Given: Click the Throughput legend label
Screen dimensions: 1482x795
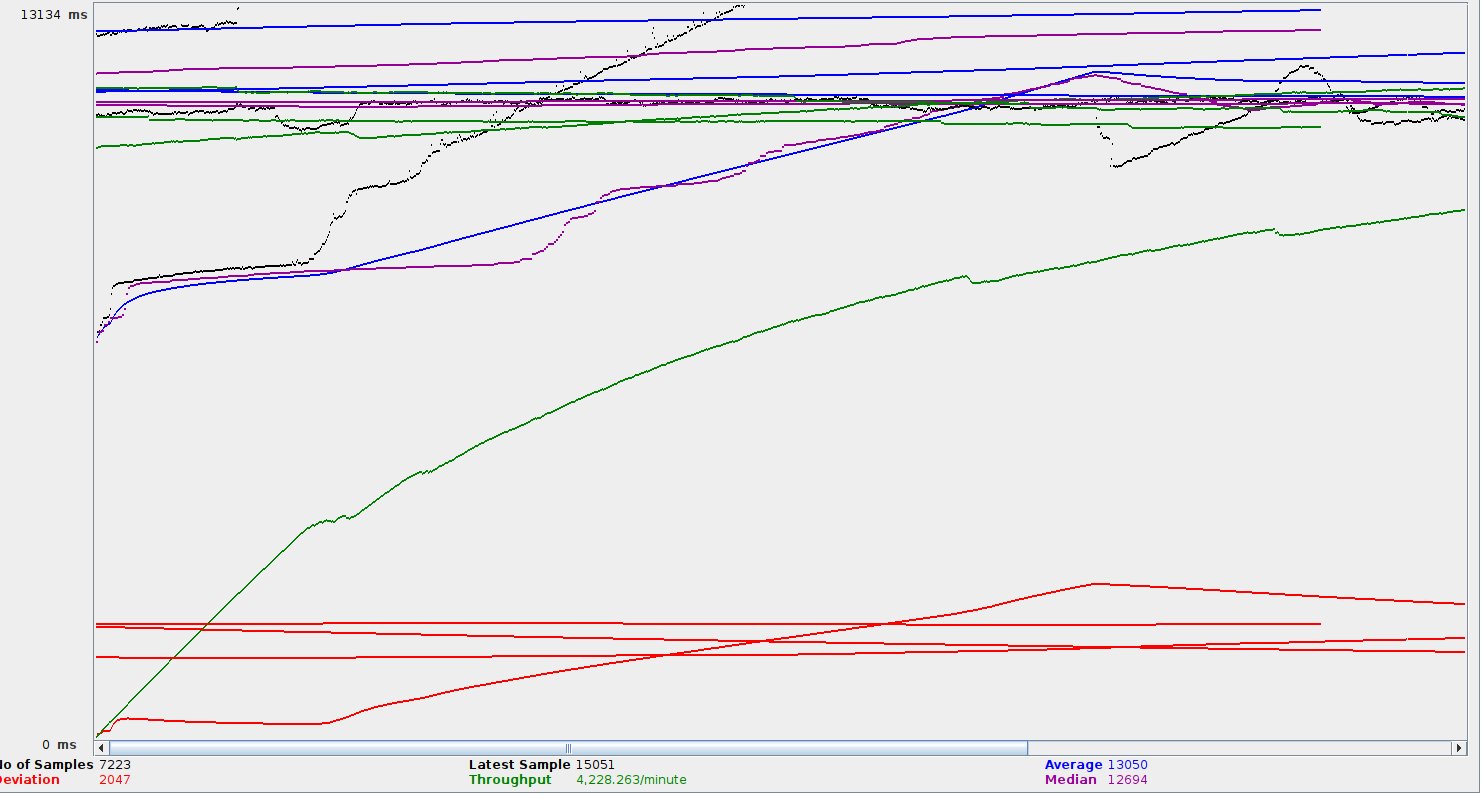Looking at the screenshot, I should coord(510,780).
